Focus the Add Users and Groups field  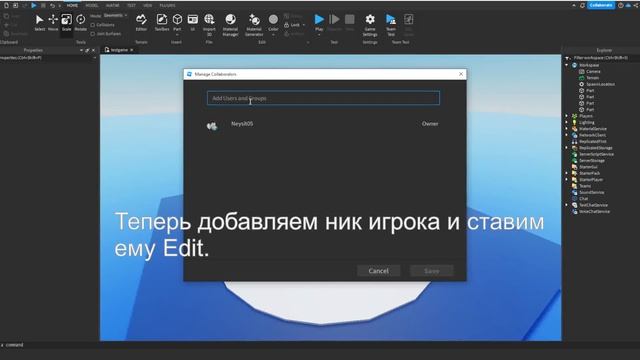click(x=323, y=98)
